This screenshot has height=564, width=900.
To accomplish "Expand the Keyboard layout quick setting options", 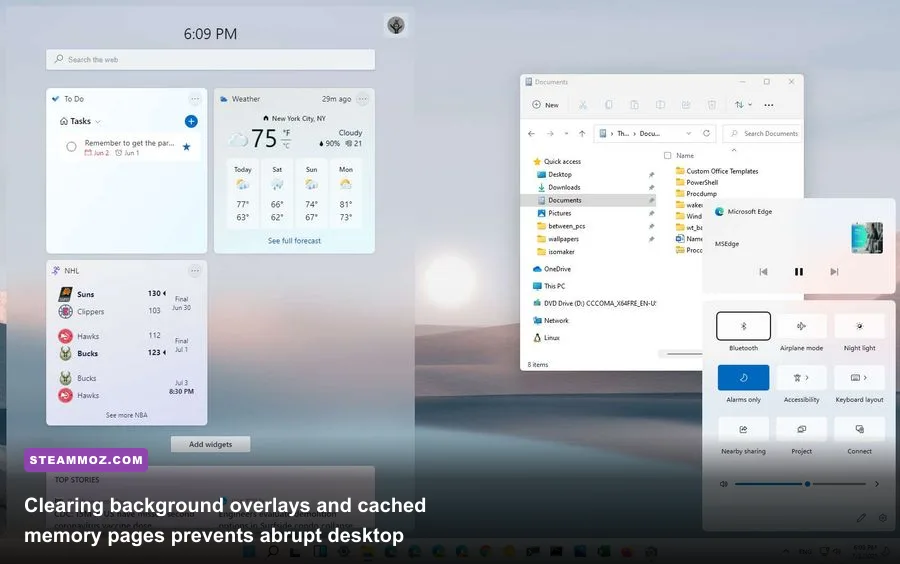I will pos(865,378).
